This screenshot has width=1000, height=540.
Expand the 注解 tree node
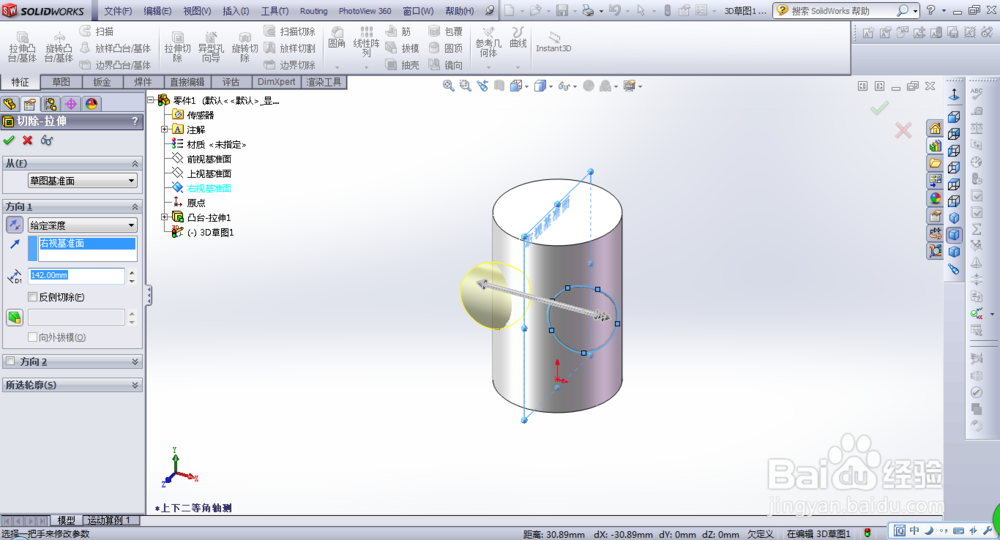165,129
